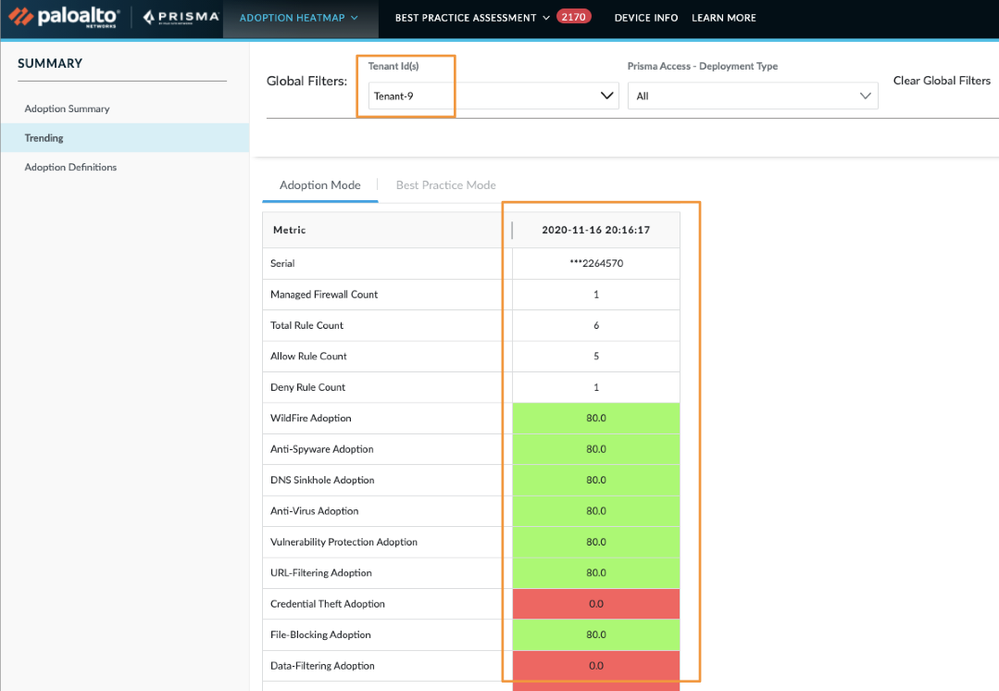Image resolution: width=999 pixels, height=691 pixels.
Task: Expand the Adoption Heatmap chevron arrow
Action: pyautogui.click(x=354, y=18)
